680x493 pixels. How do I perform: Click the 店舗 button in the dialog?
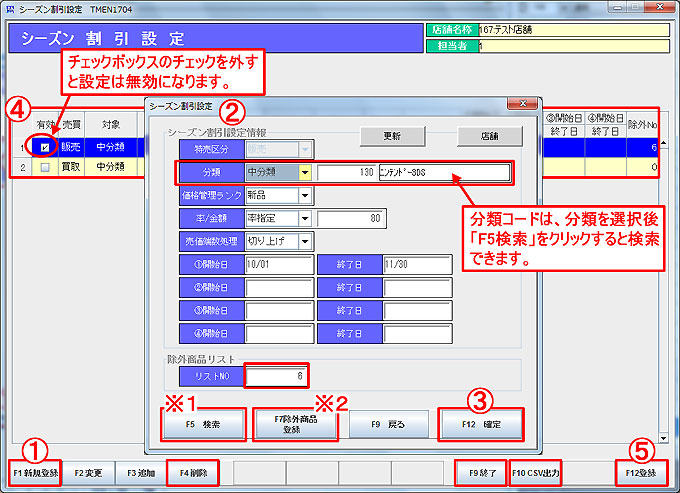click(490, 136)
